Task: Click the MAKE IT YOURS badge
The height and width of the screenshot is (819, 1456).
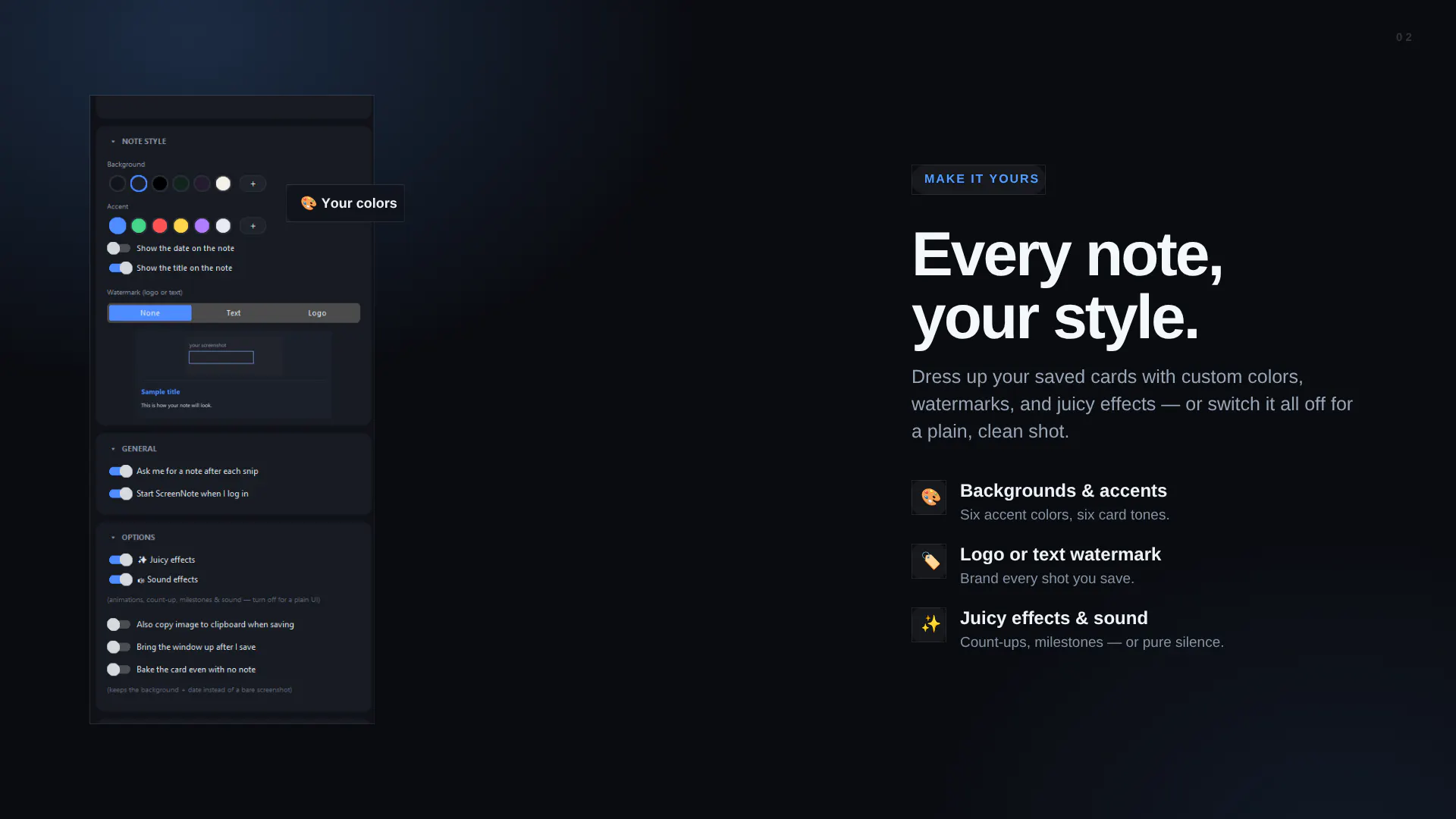Action: (x=978, y=180)
